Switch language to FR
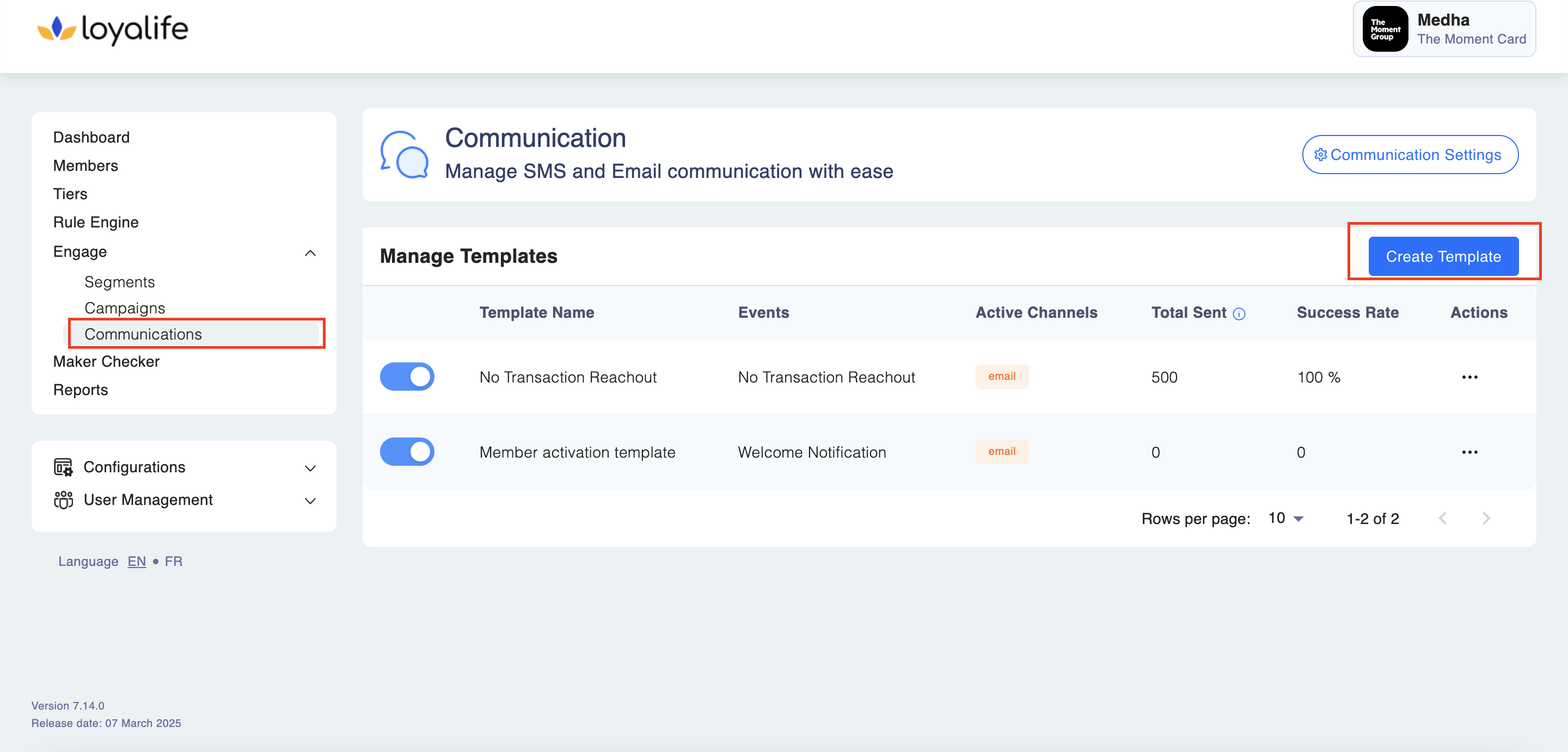Viewport: 1568px width, 752px height. click(174, 561)
